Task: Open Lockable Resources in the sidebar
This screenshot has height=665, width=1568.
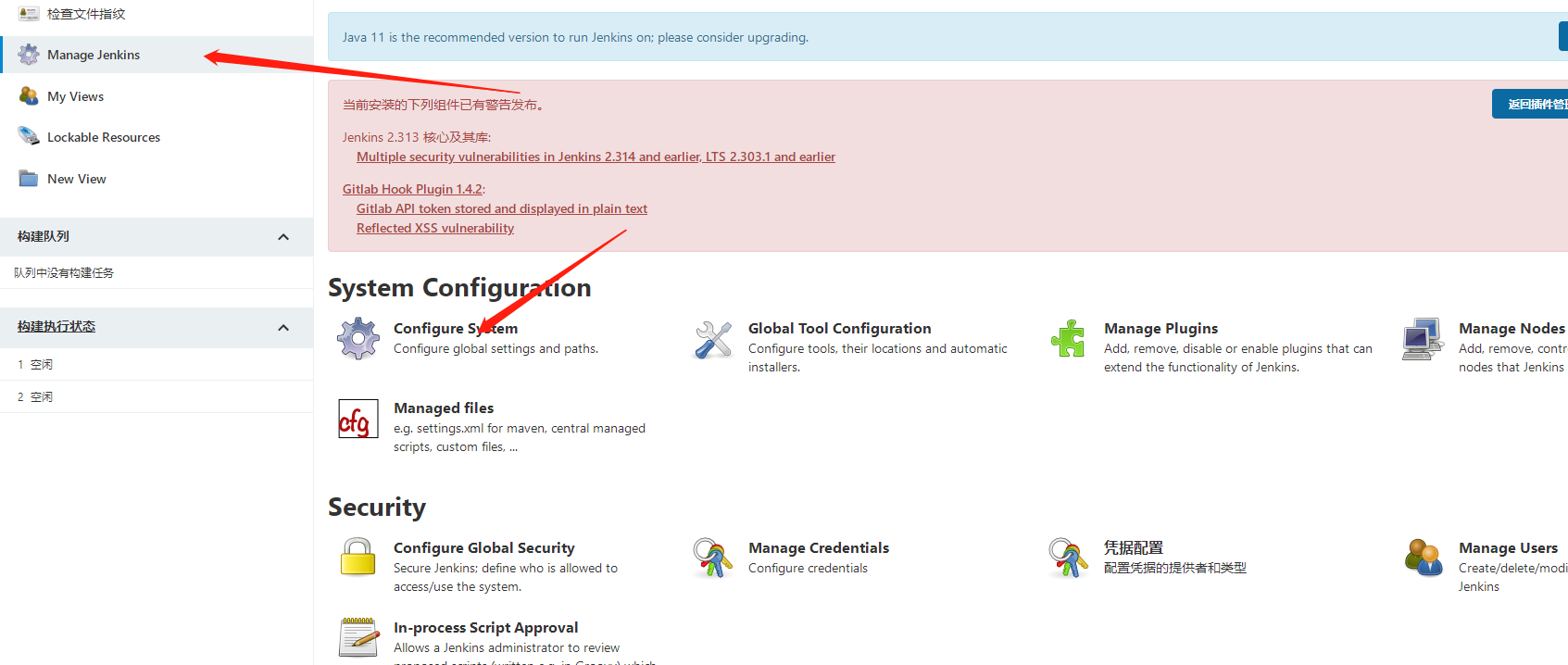Action: (x=104, y=137)
